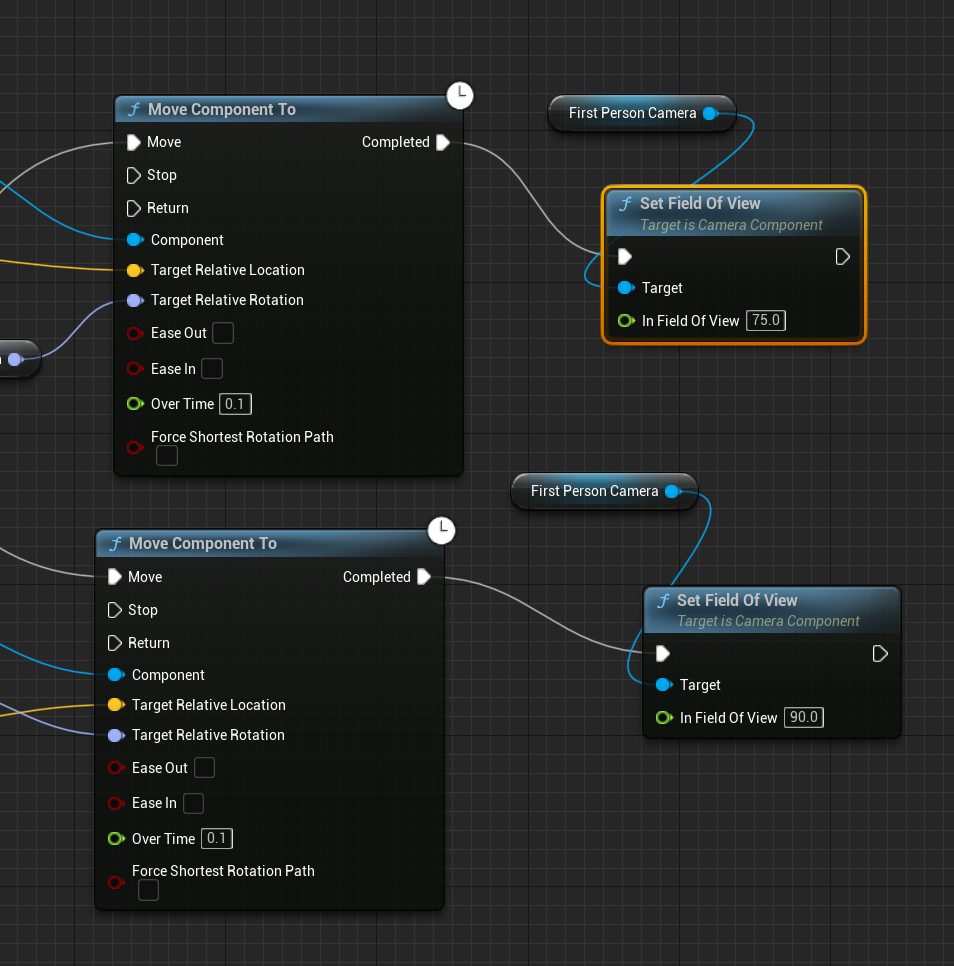This screenshot has height=966, width=954.
Task: Enable Ease Out checkbox on upper Move Component To
Action: coord(223,333)
